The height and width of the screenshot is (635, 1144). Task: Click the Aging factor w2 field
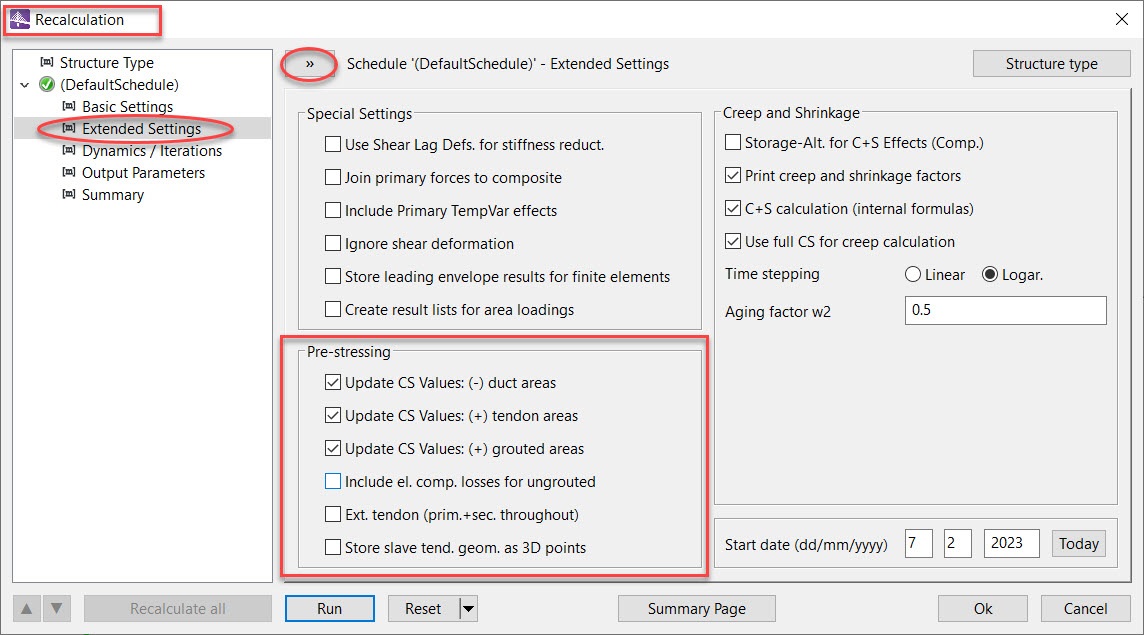coord(1005,310)
